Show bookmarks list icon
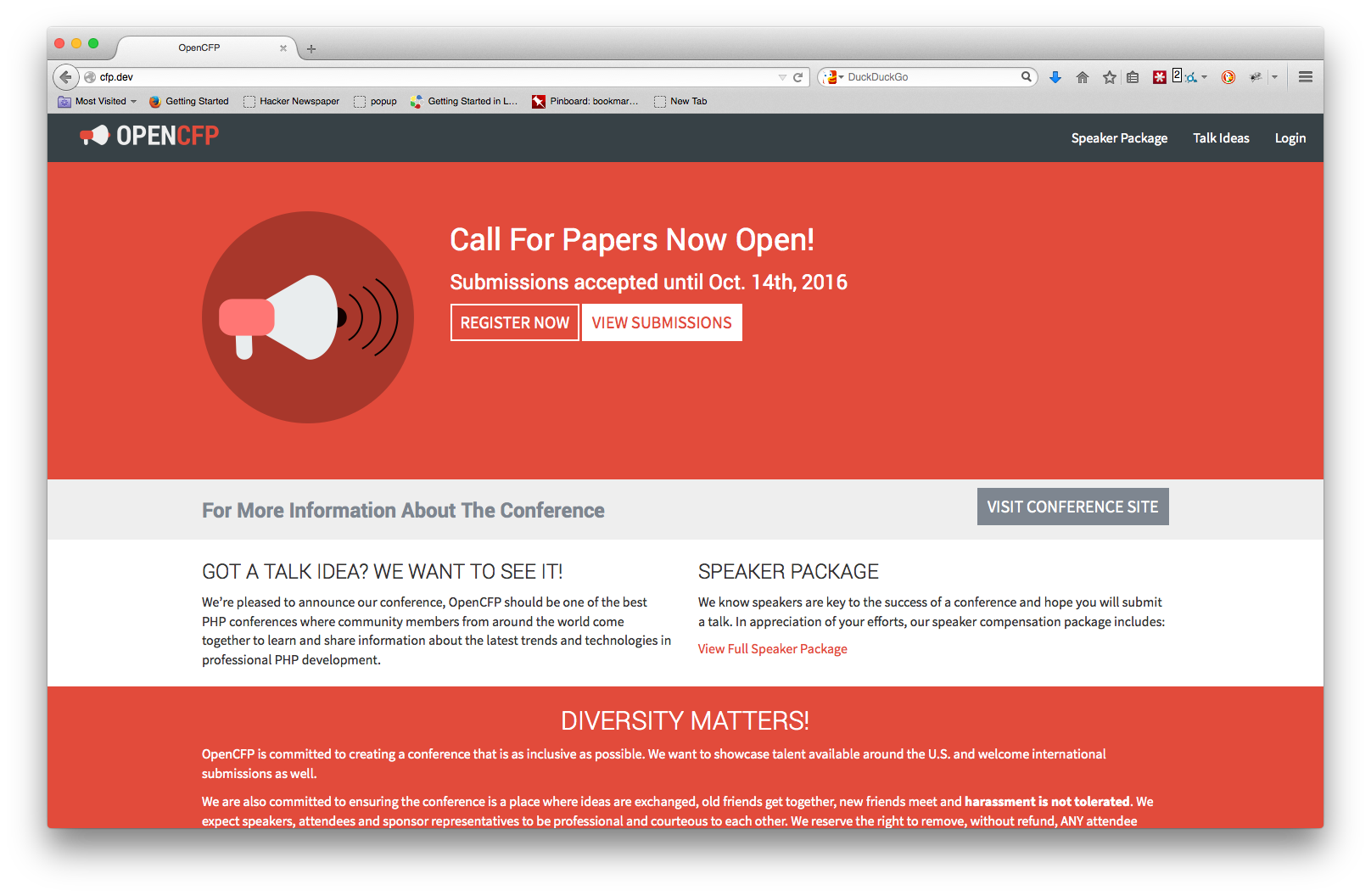 1133,77
